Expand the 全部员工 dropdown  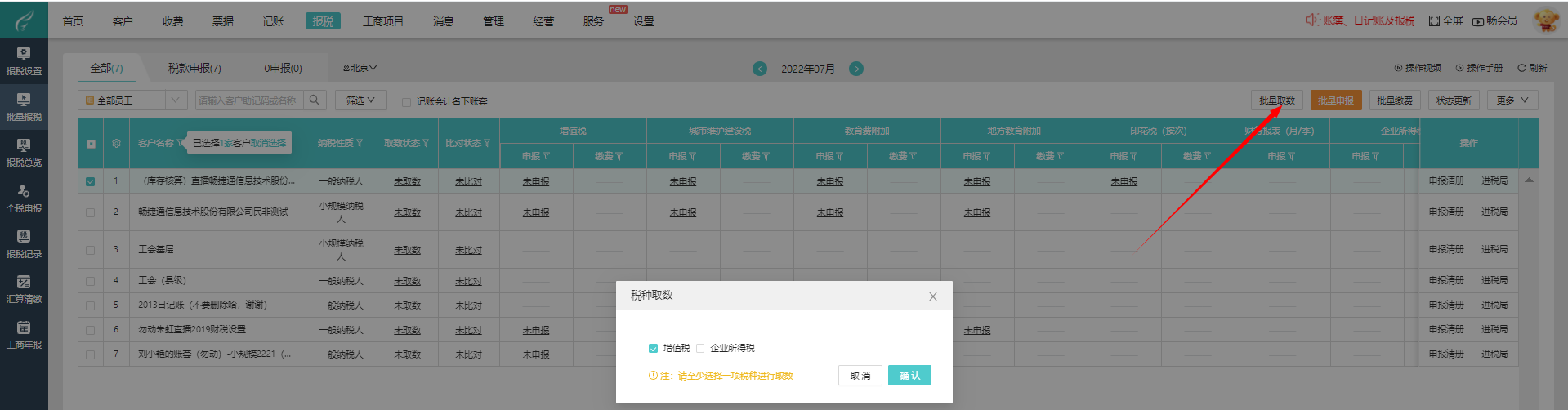point(175,100)
